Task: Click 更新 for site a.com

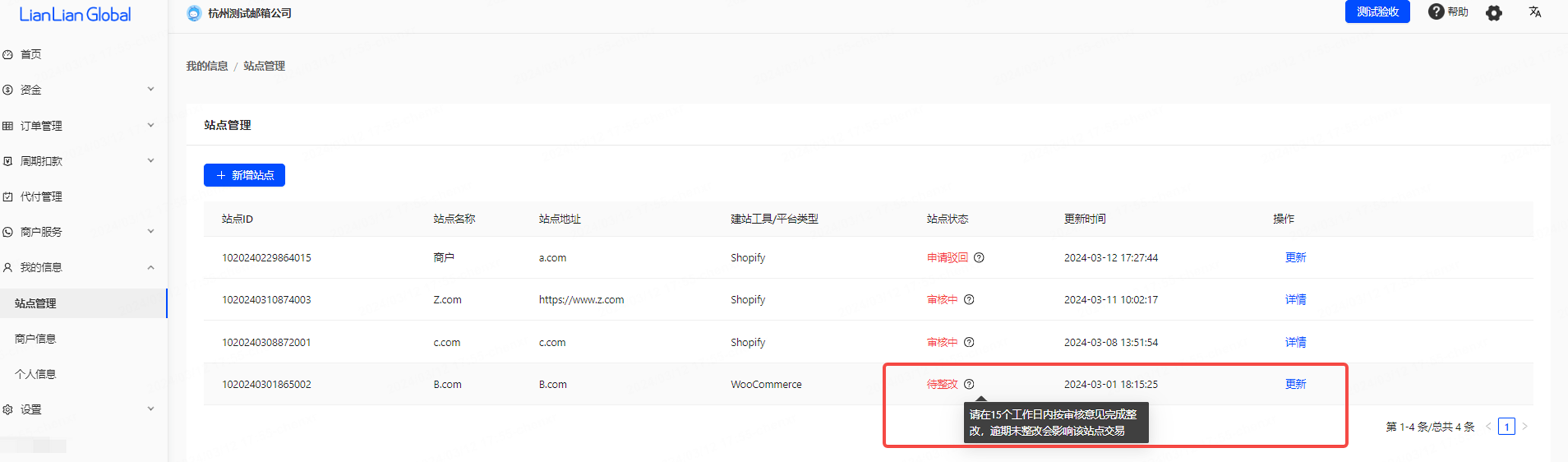Action: (x=1295, y=258)
